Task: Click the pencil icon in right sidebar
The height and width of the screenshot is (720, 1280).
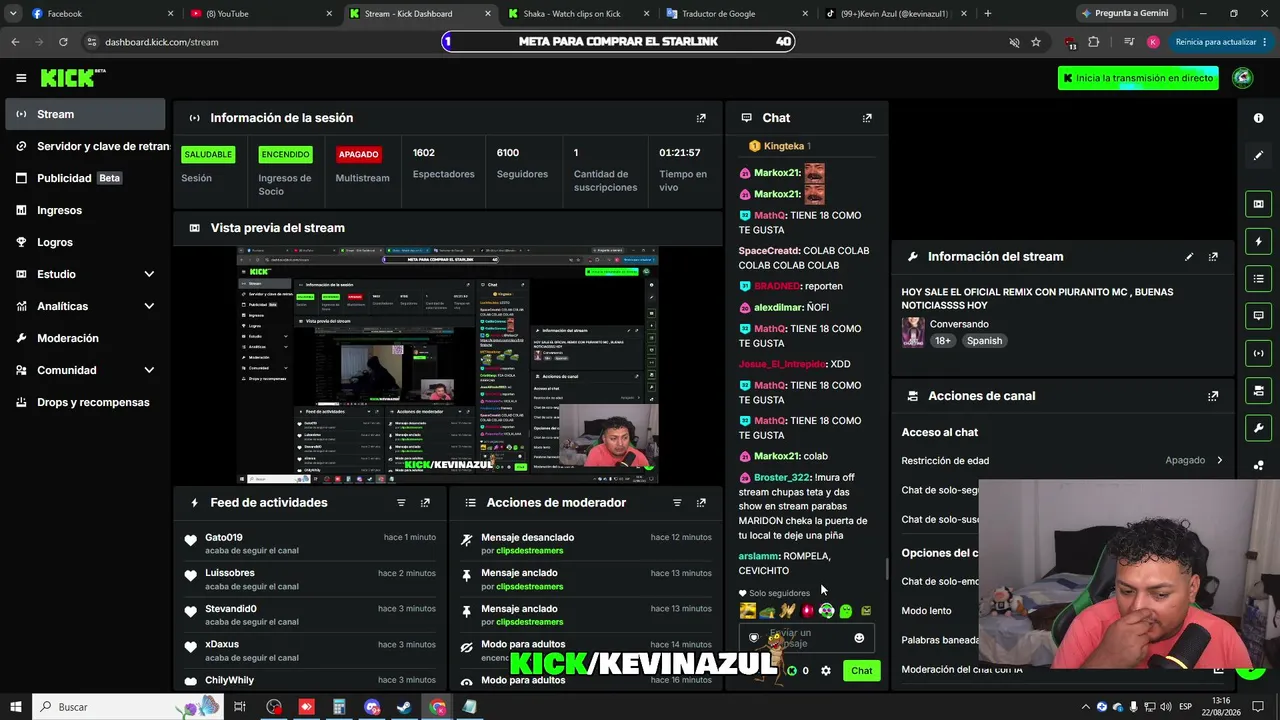Action: [1258, 155]
